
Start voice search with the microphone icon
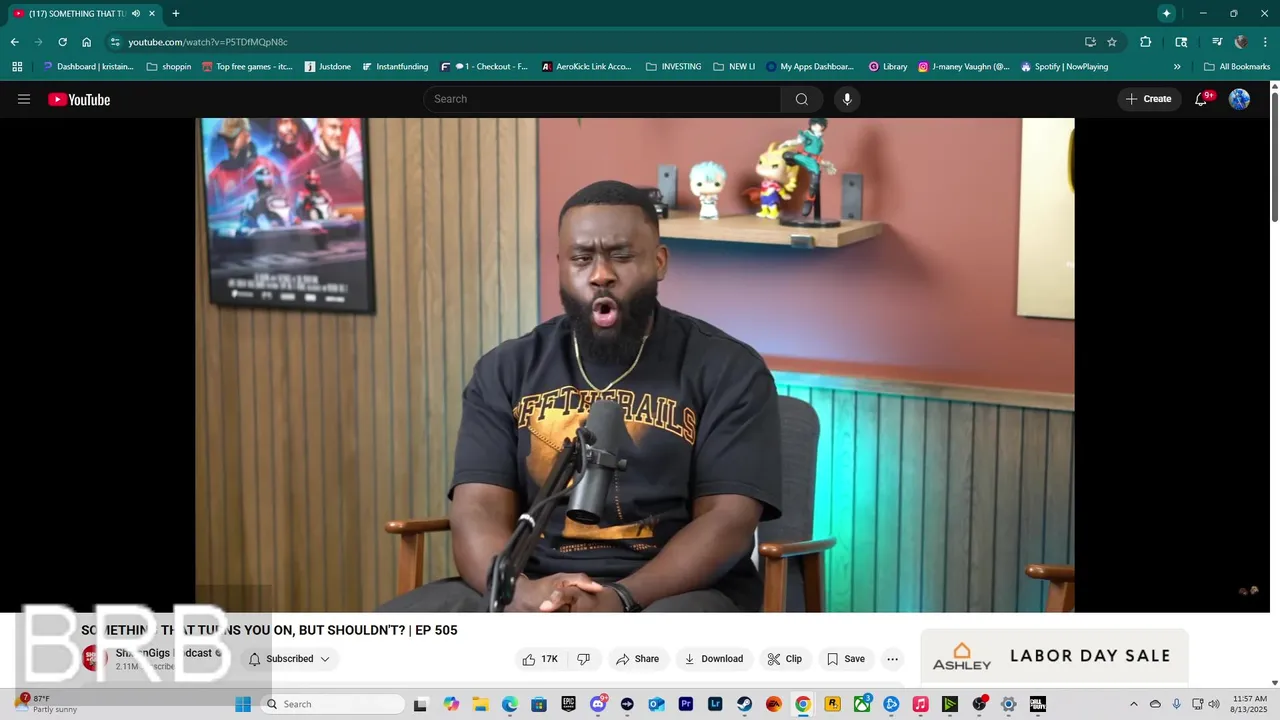pos(847,99)
